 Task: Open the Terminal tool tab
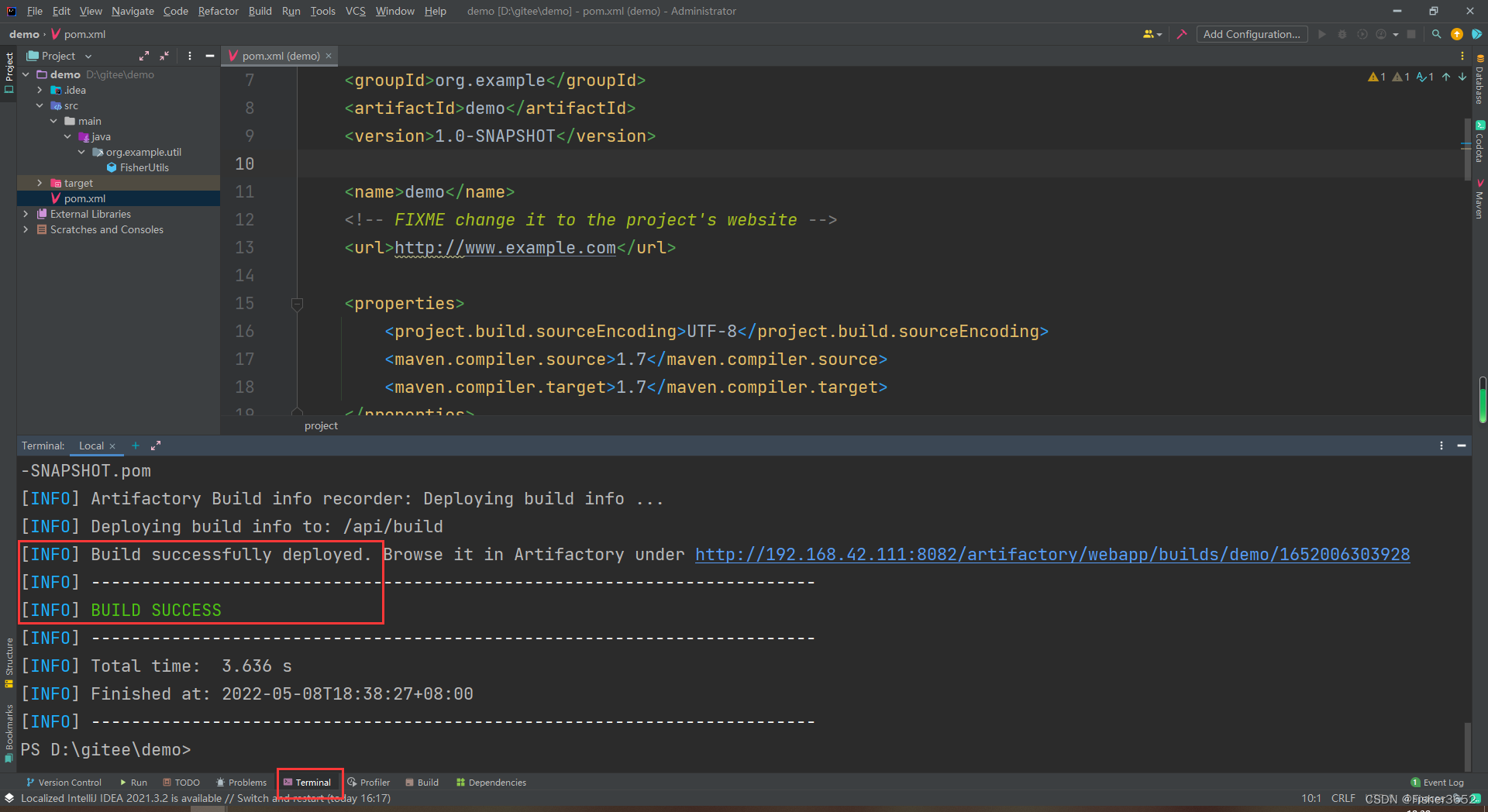pyautogui.click(x=308, y=783)
